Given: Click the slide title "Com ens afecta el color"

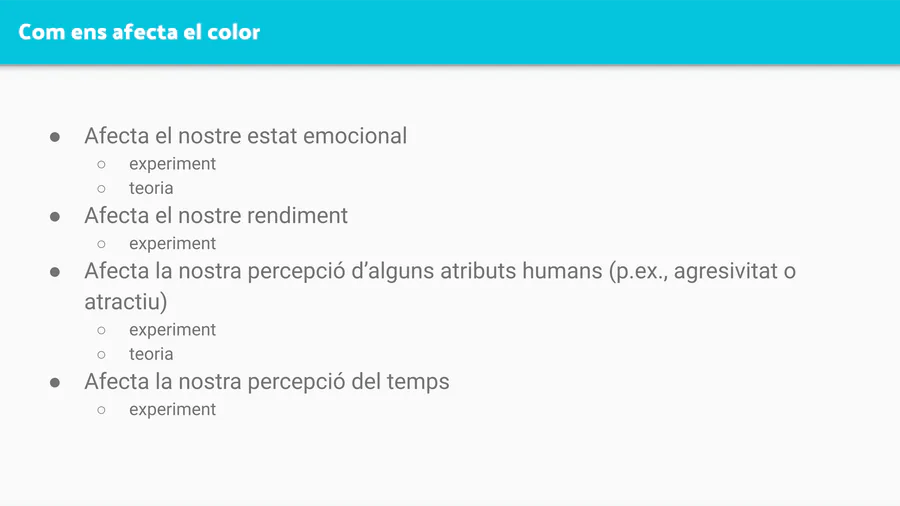Looking at the screenshot, I should pyautogui.click(x=139, y=32).
